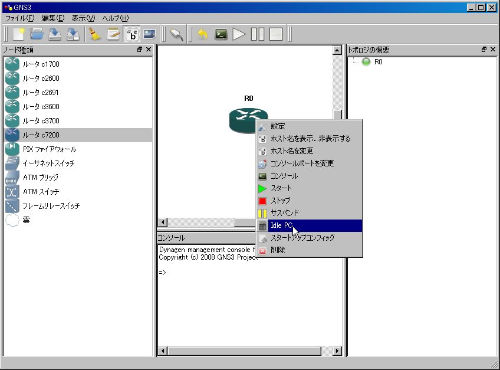
Task: Select the Add link cable tool
Action: pos(176,34)
